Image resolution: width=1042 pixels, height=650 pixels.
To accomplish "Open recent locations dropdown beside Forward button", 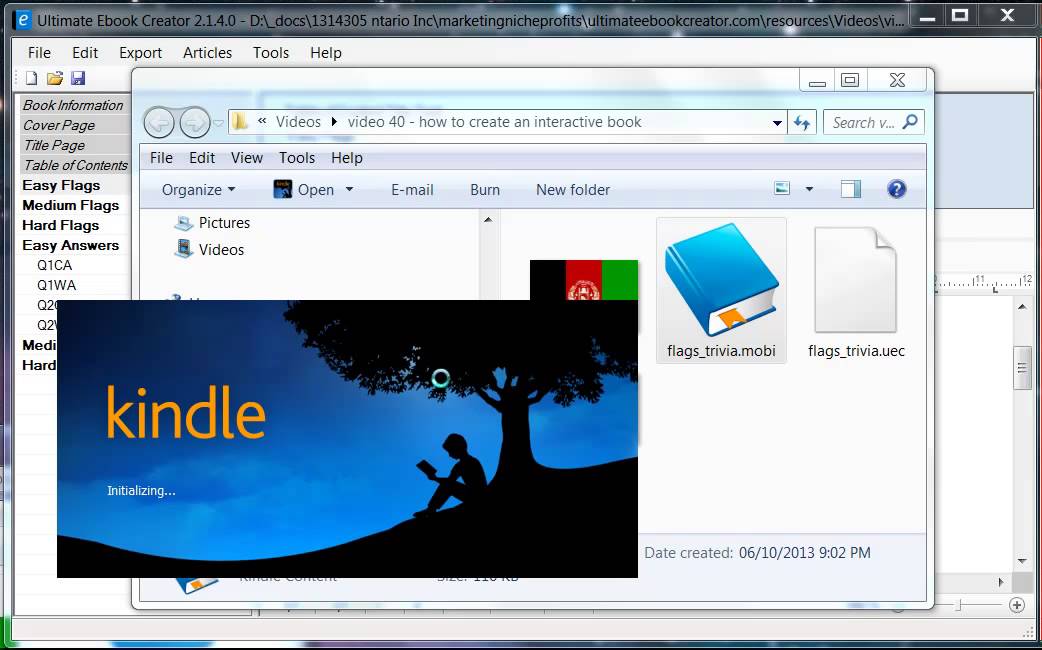I will (218, 123).
